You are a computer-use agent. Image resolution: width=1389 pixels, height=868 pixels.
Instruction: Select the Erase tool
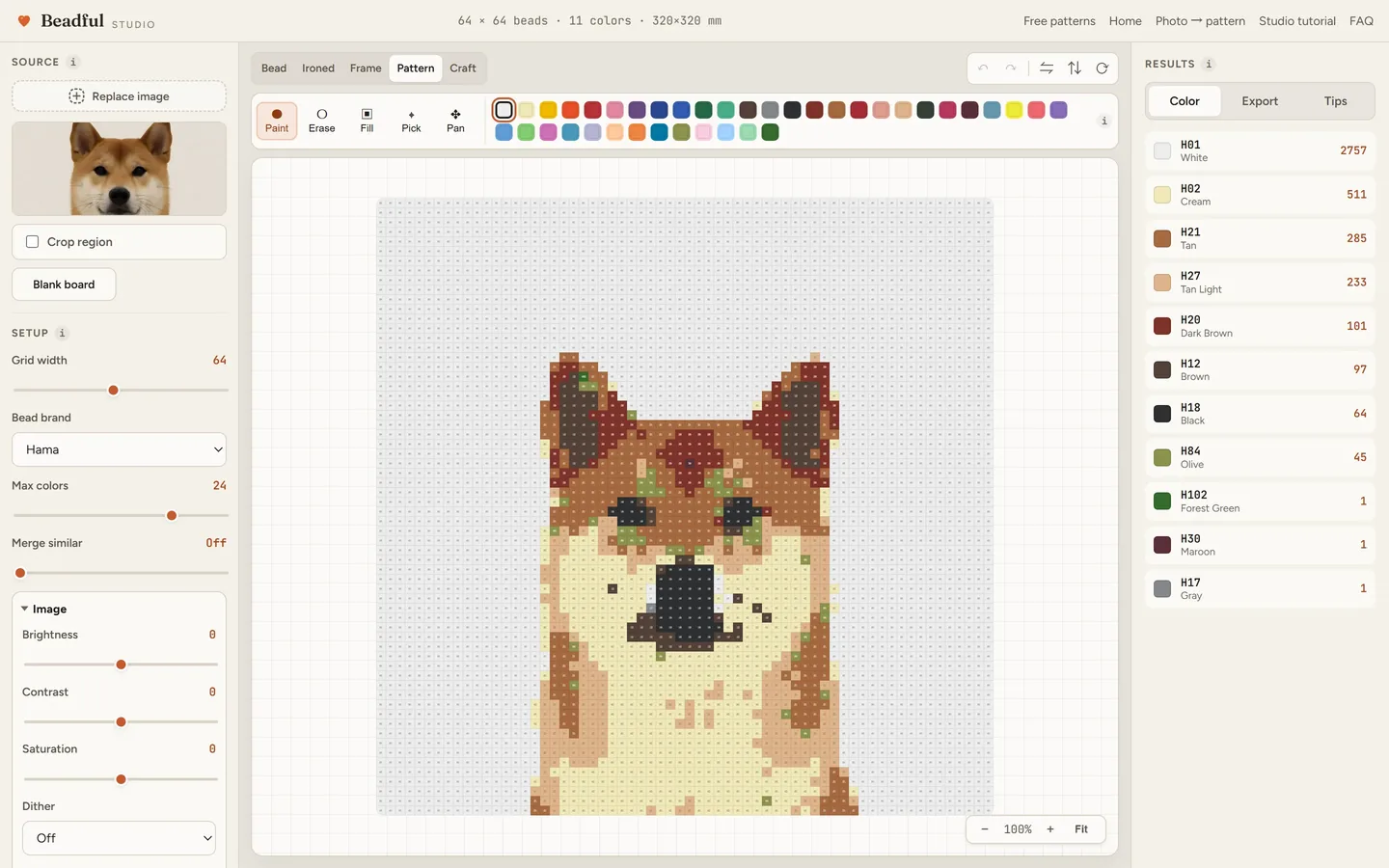click(x=322, y=121)
